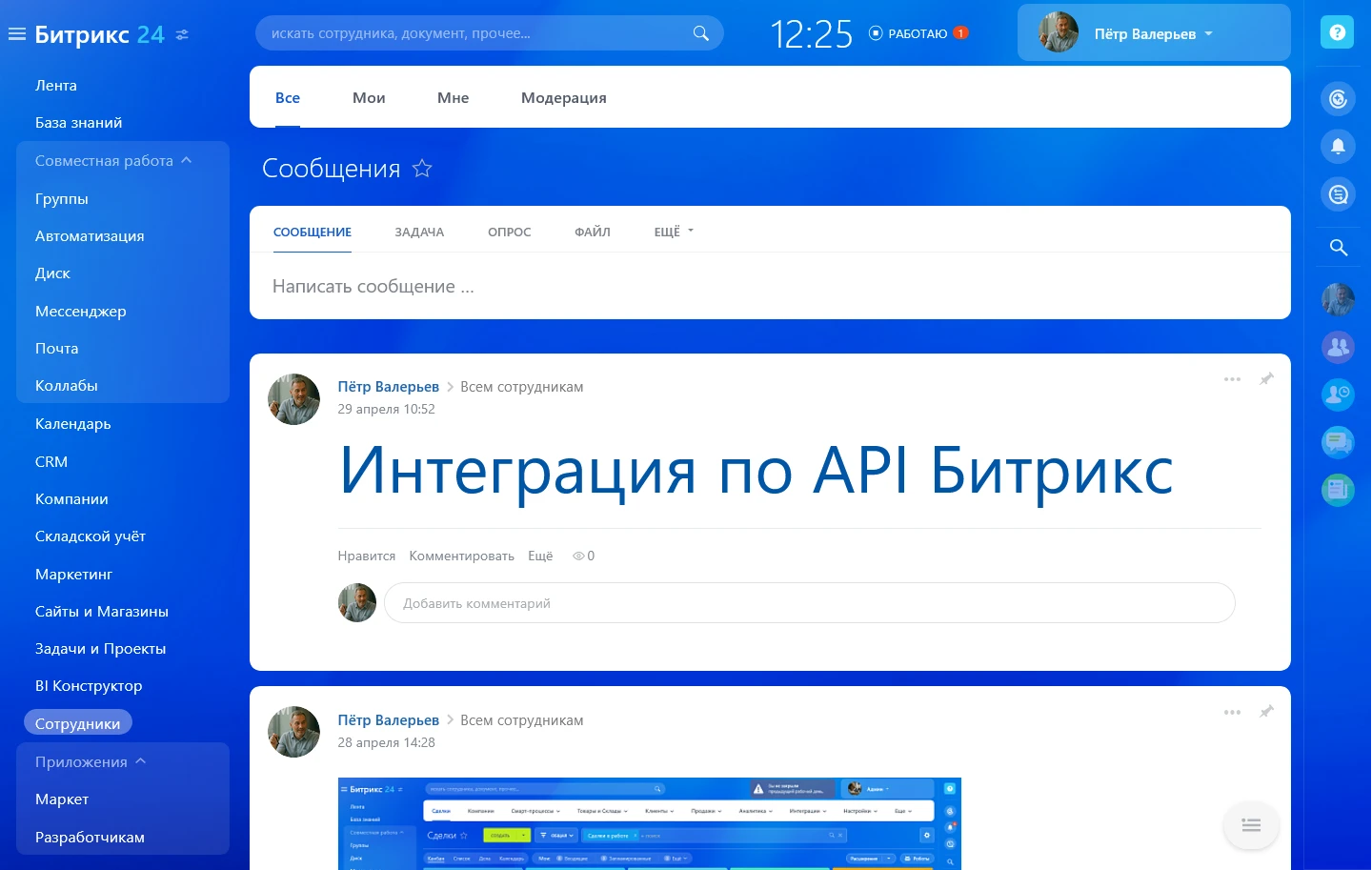Toggle your РАБОТАЮ work status
Screen dimensions: 1372x870
(918, 31)
